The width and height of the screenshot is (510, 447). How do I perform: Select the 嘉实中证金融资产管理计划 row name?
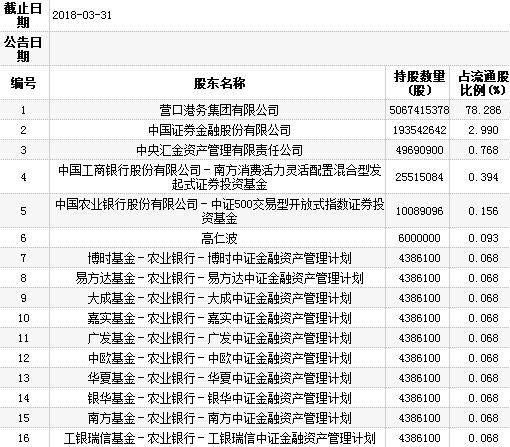click(219, 318)
